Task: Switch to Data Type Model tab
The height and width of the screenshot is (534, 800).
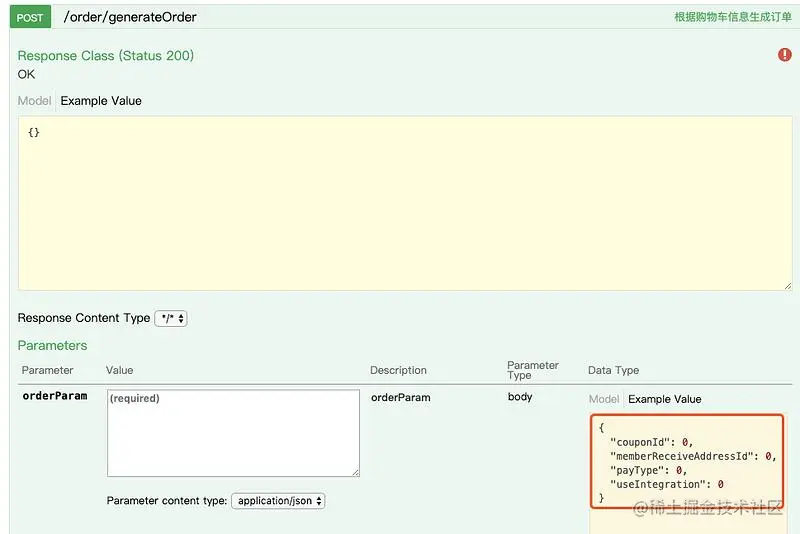Action: tap(604, 399)
